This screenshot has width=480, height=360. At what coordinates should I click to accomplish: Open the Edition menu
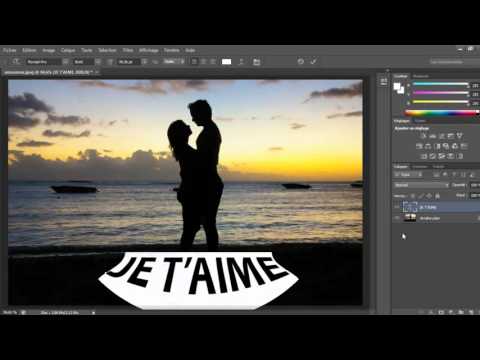(29, 50)
